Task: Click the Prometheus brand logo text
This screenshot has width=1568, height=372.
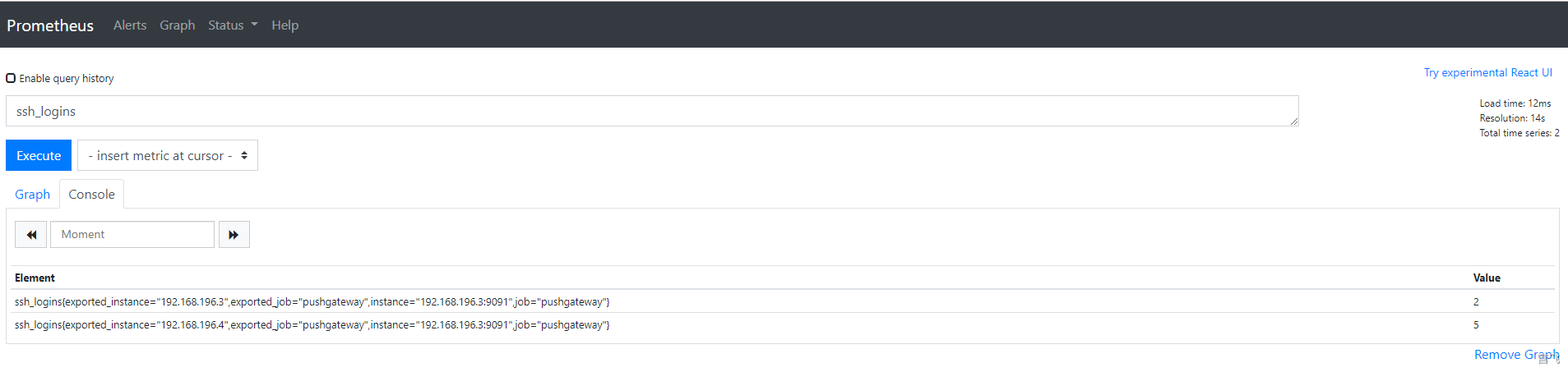Action: tap(50, 25)
